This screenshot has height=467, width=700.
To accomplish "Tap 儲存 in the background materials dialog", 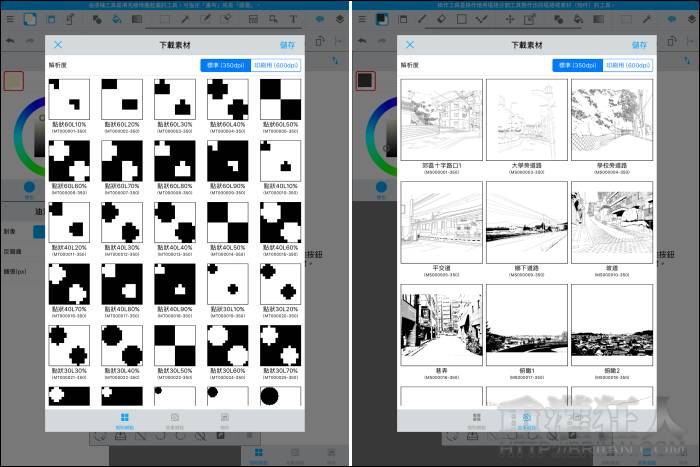I will [x=639, y=45].
